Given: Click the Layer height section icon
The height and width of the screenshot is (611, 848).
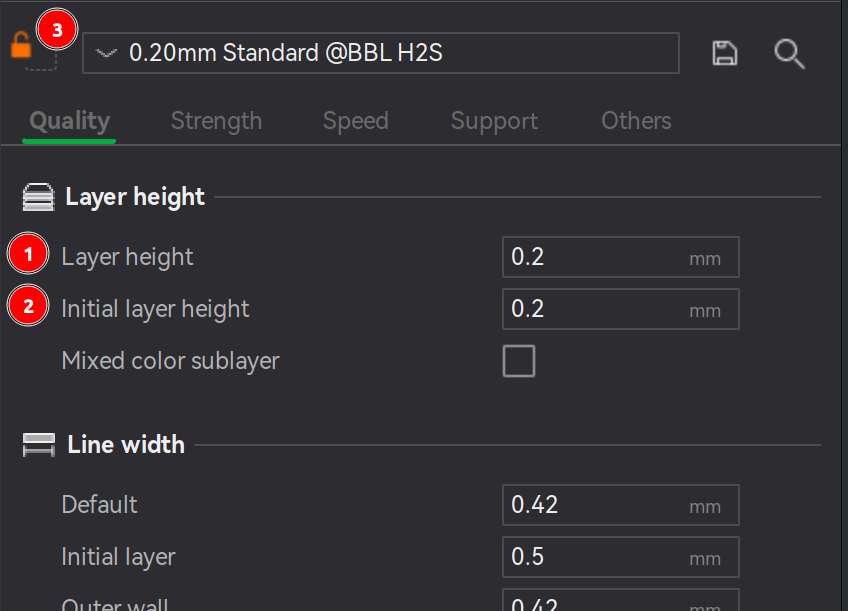Looking at the screenshot, I should tap(38, 197).
